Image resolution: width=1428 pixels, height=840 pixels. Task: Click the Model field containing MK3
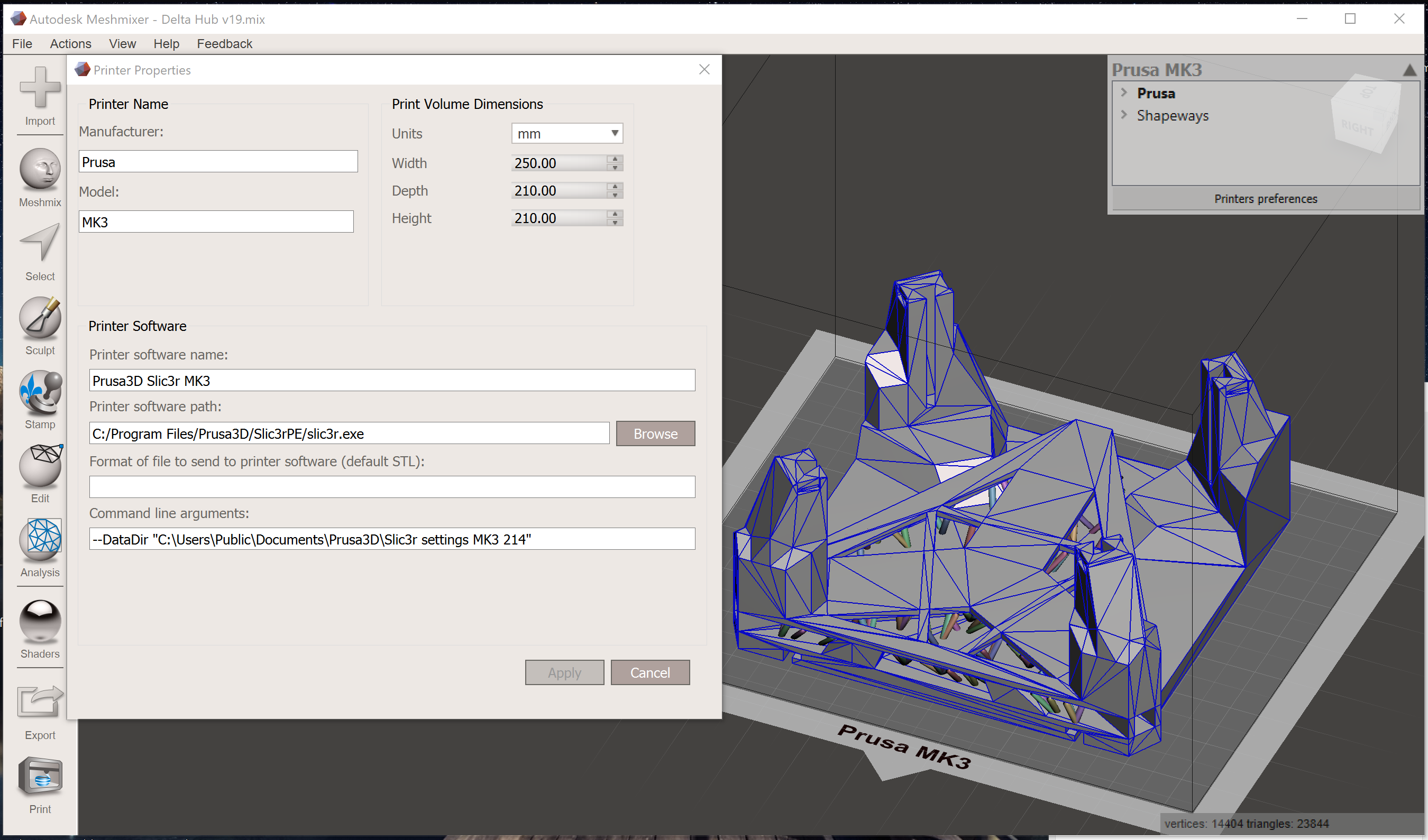pos(216,221)
